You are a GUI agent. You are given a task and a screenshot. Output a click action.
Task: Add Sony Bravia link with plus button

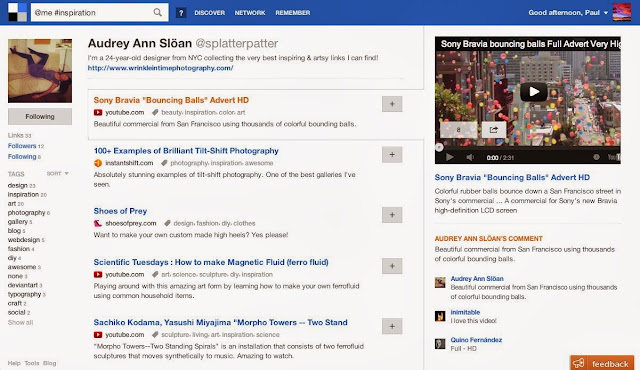click(392, 104)
